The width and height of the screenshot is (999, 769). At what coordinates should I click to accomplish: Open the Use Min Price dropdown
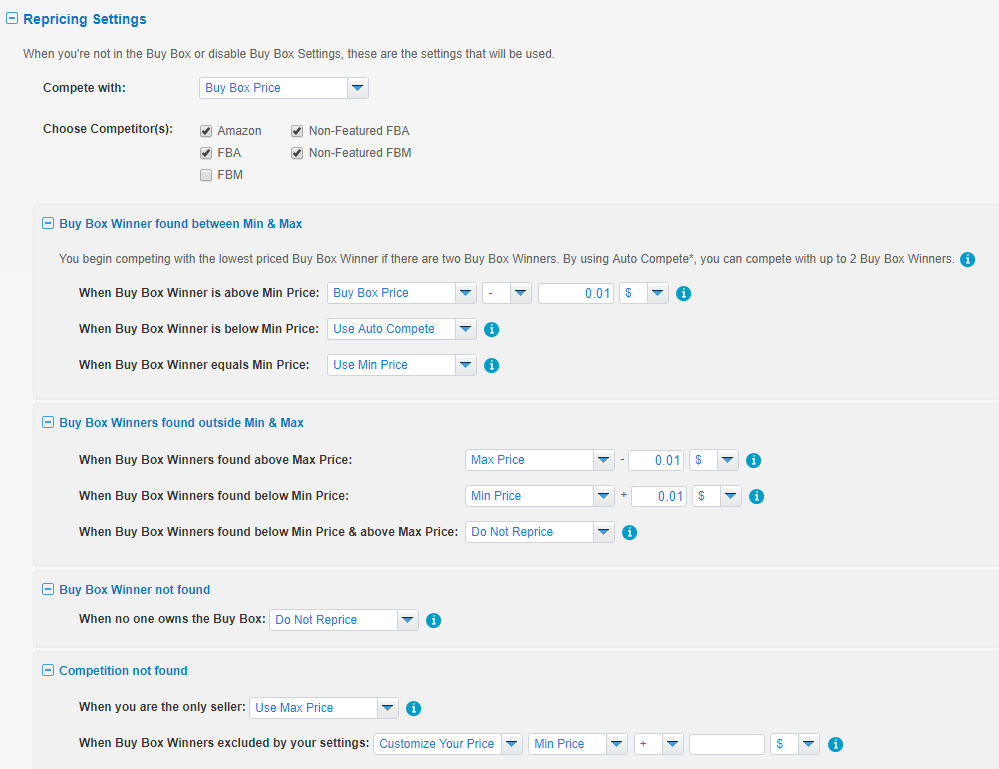401,365
